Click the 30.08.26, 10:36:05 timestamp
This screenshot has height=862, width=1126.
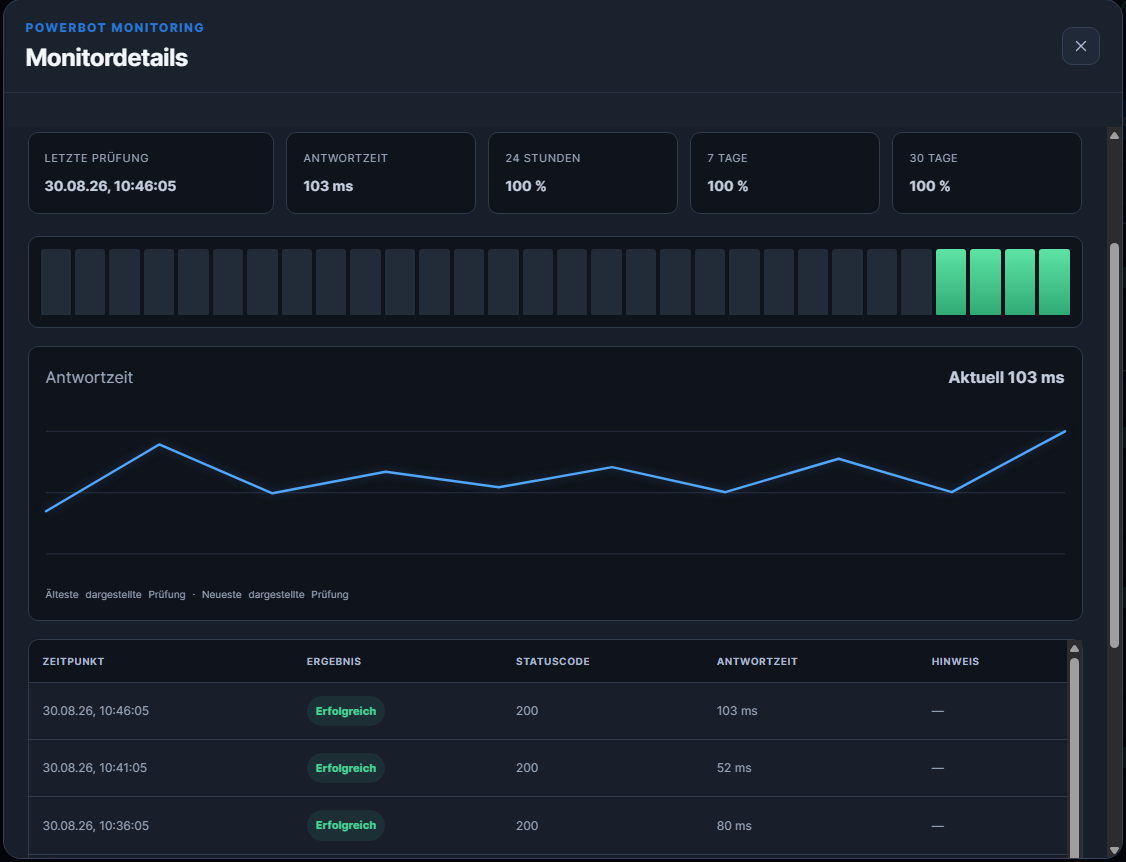click(96, 825)
